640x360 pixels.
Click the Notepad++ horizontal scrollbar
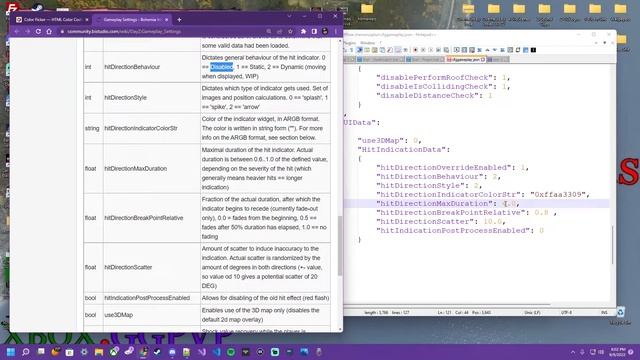(448, 304)
